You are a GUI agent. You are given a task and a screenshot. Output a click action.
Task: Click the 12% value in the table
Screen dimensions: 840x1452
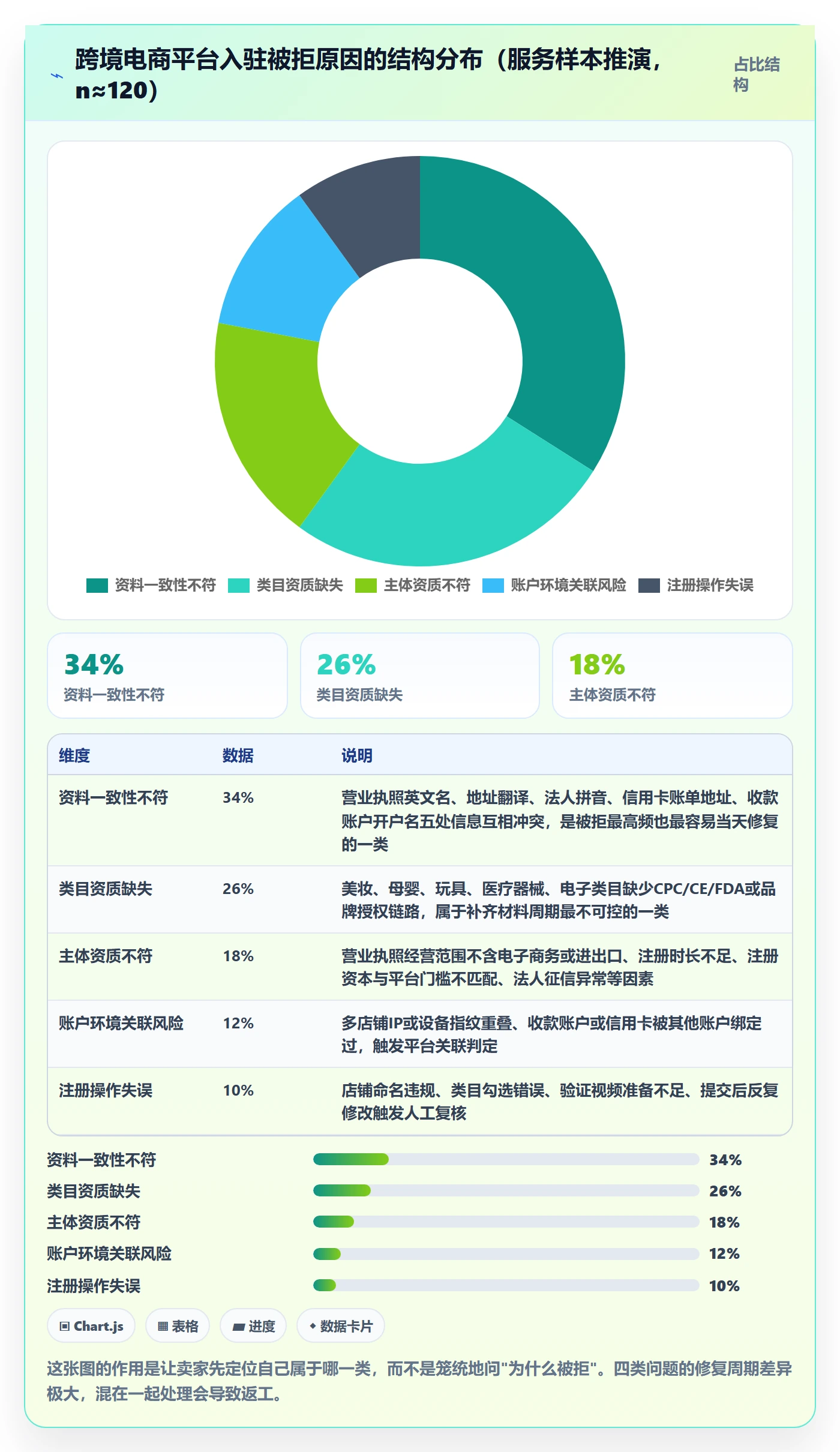[238, 1023]
